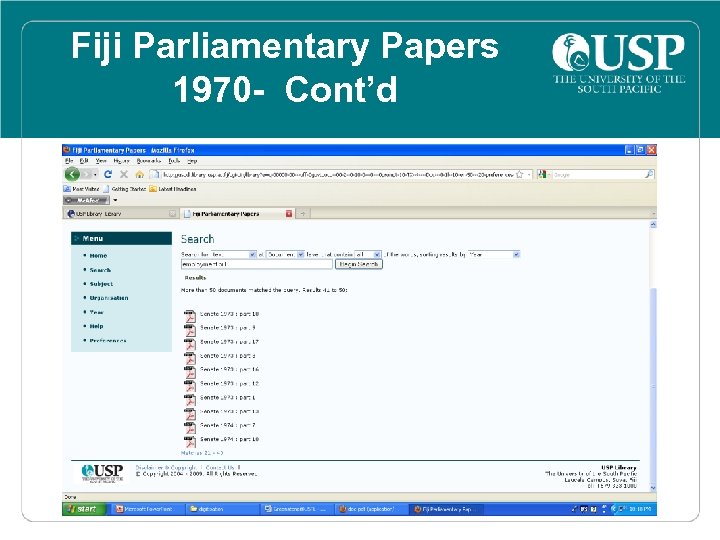Viewport: 720px width, 540px height.
Task: Close the Fiji Parliamentary Papers tab
Action: pyautogui.click(x=289, y=214)
